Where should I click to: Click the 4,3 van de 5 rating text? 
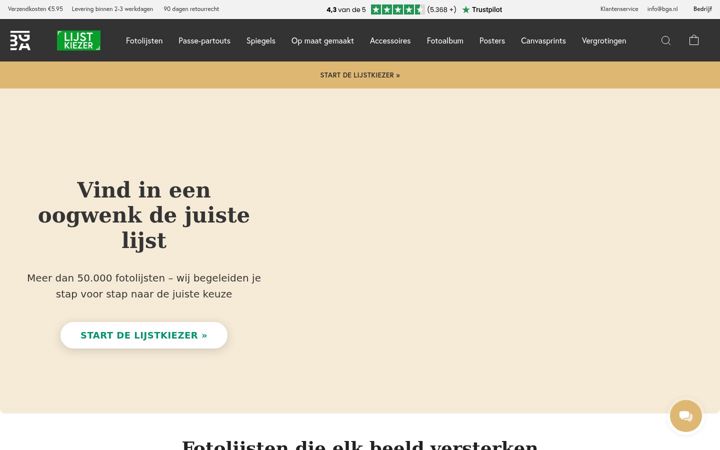pos(346,9)
